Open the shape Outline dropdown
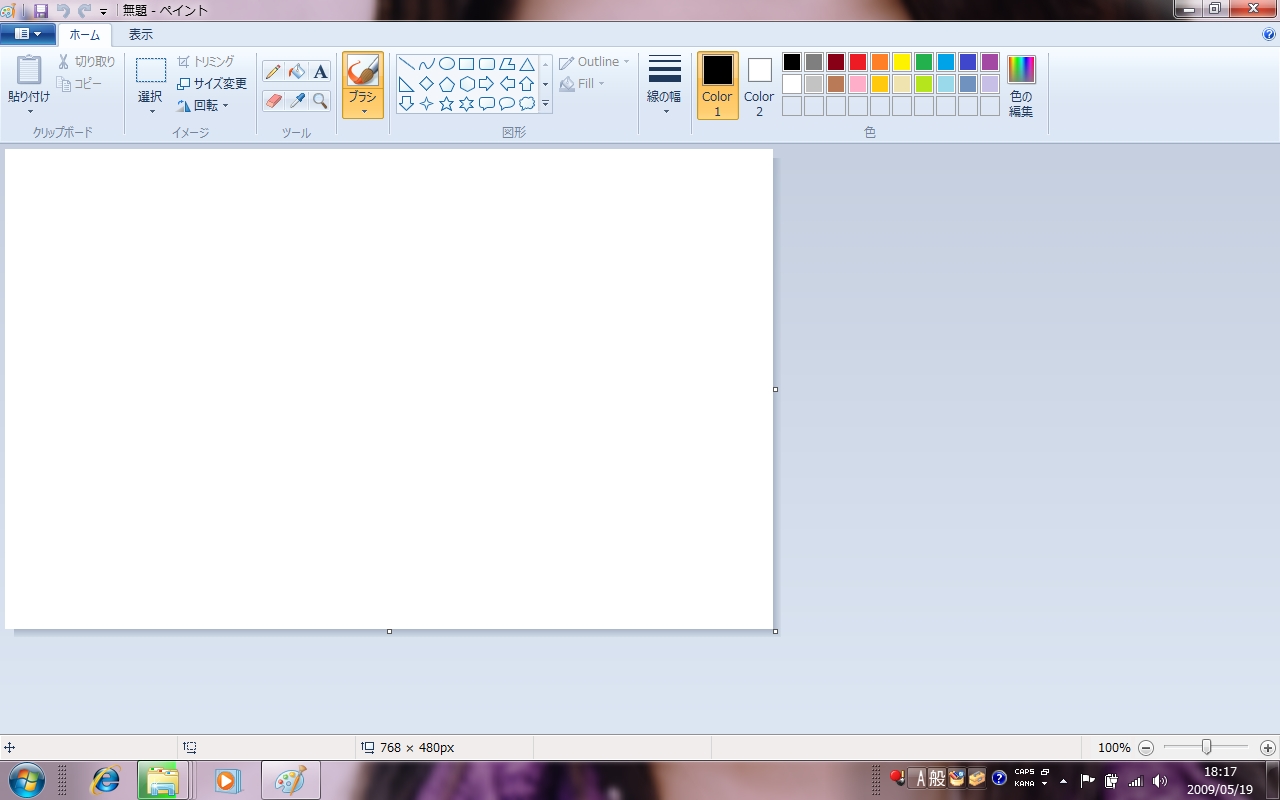1280x800 pixels. 595,62
